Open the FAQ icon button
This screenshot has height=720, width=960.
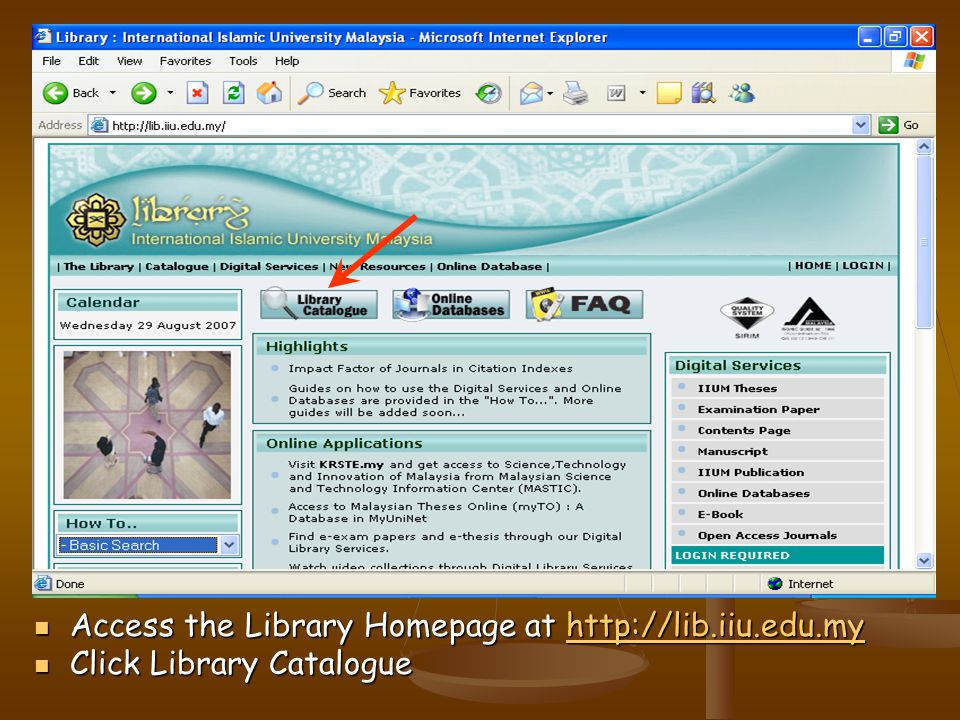click(585, 304)
